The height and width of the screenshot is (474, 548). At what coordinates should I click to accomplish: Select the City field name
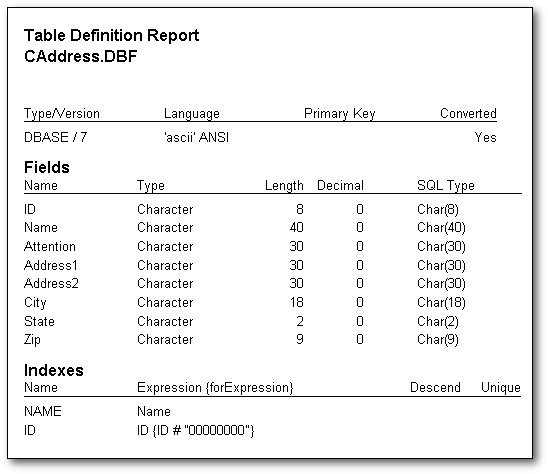(x=35, y=303)
